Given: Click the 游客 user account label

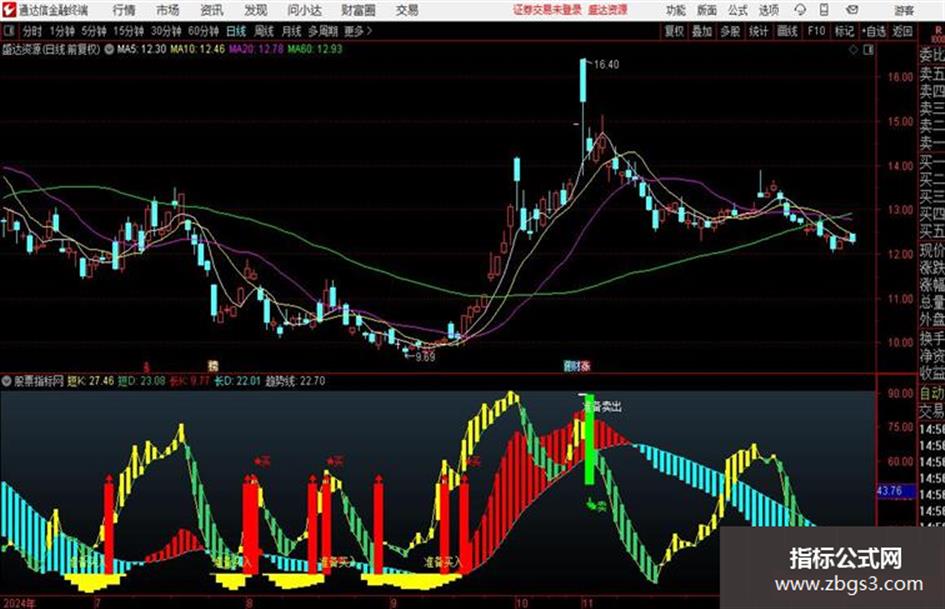Looking at the screenshot, I should point(903,10).
